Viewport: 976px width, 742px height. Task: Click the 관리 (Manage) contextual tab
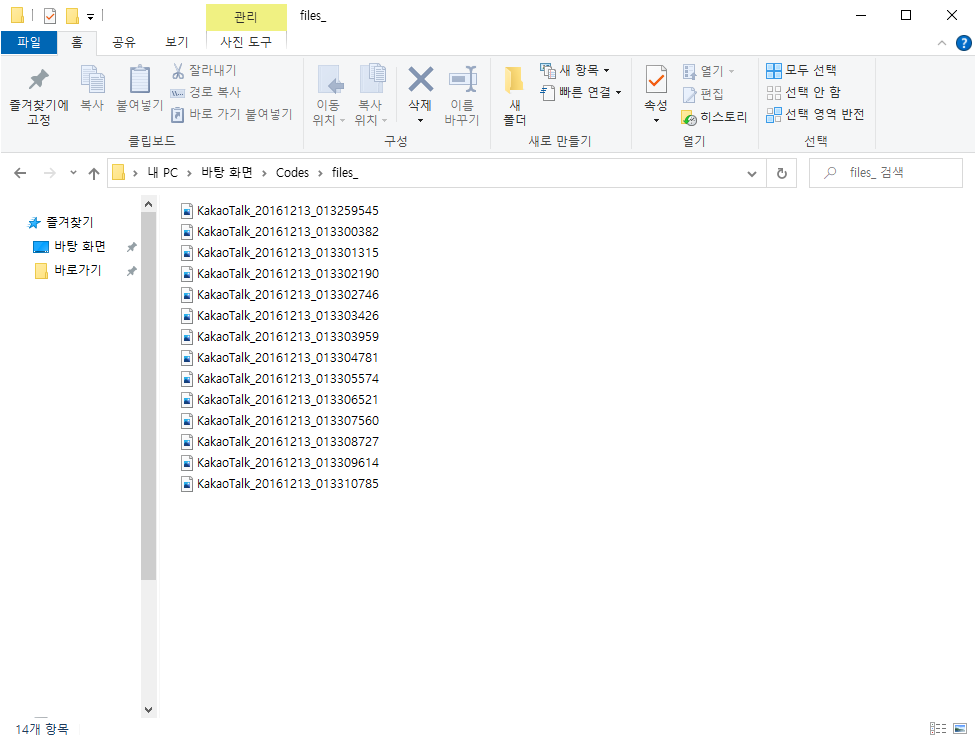[x=246, y=17]
